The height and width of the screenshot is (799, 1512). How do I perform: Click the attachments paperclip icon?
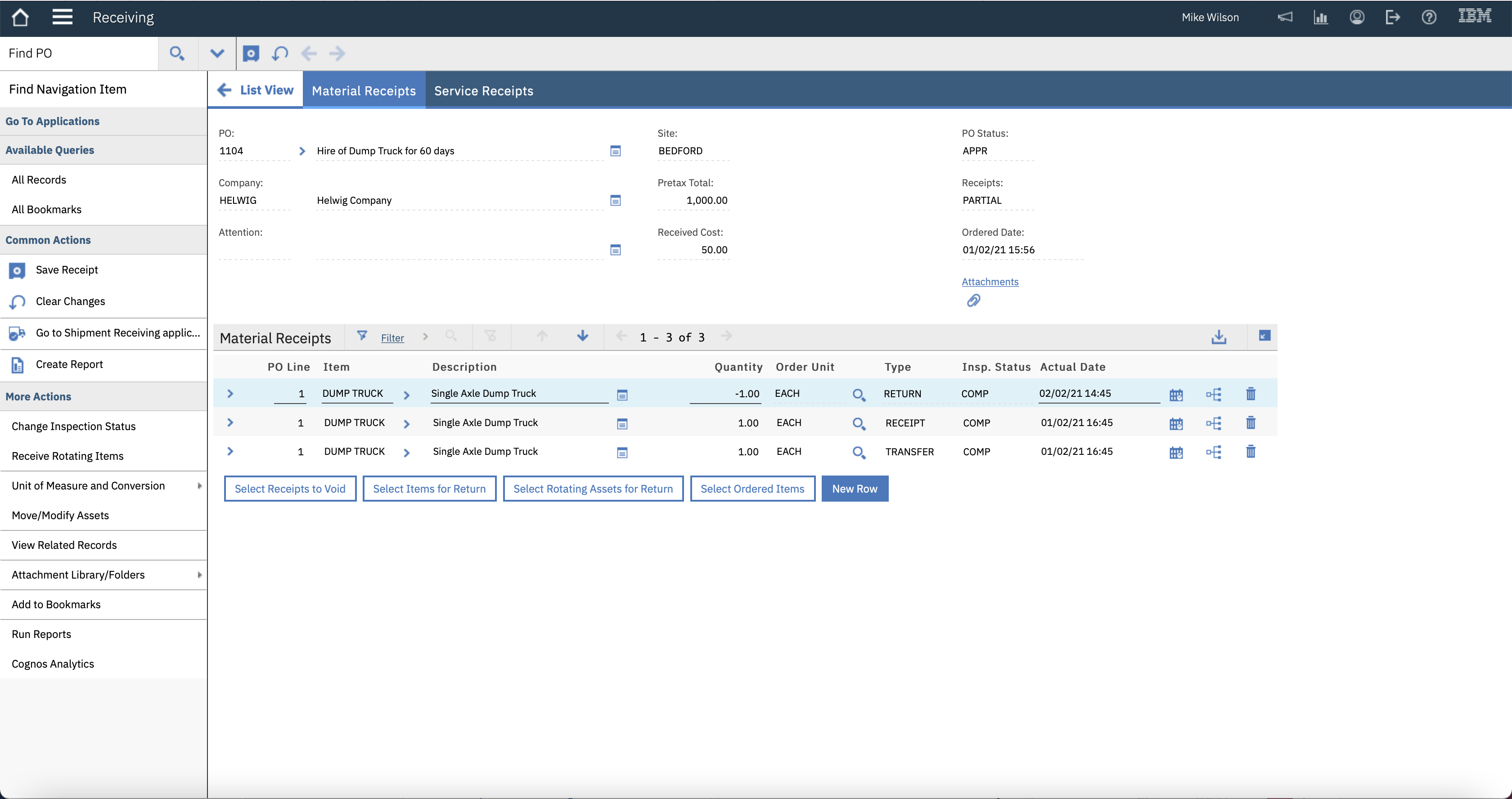[x=973, y=301]
